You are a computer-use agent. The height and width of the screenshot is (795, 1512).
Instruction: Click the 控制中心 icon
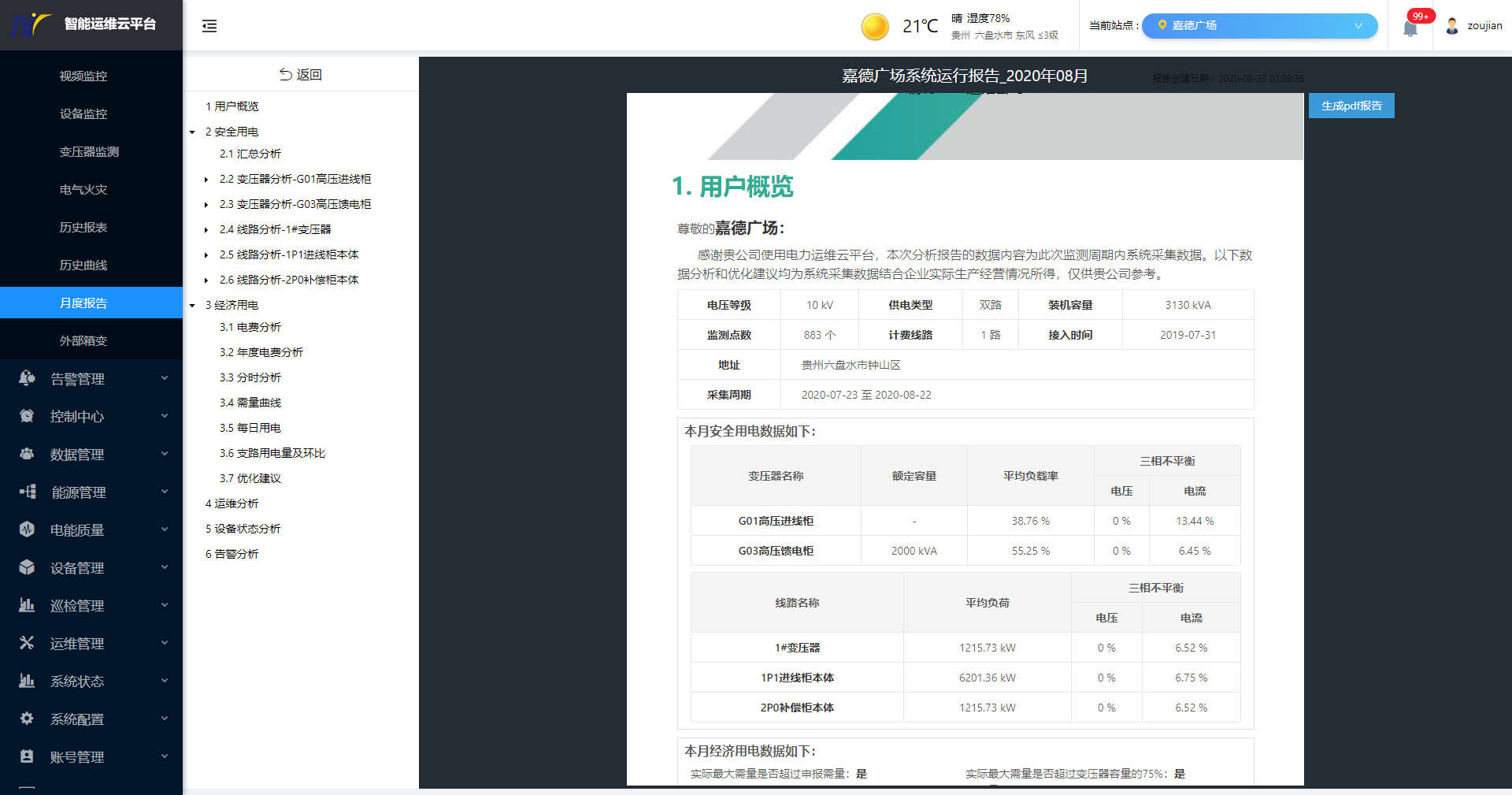[27, 416]
